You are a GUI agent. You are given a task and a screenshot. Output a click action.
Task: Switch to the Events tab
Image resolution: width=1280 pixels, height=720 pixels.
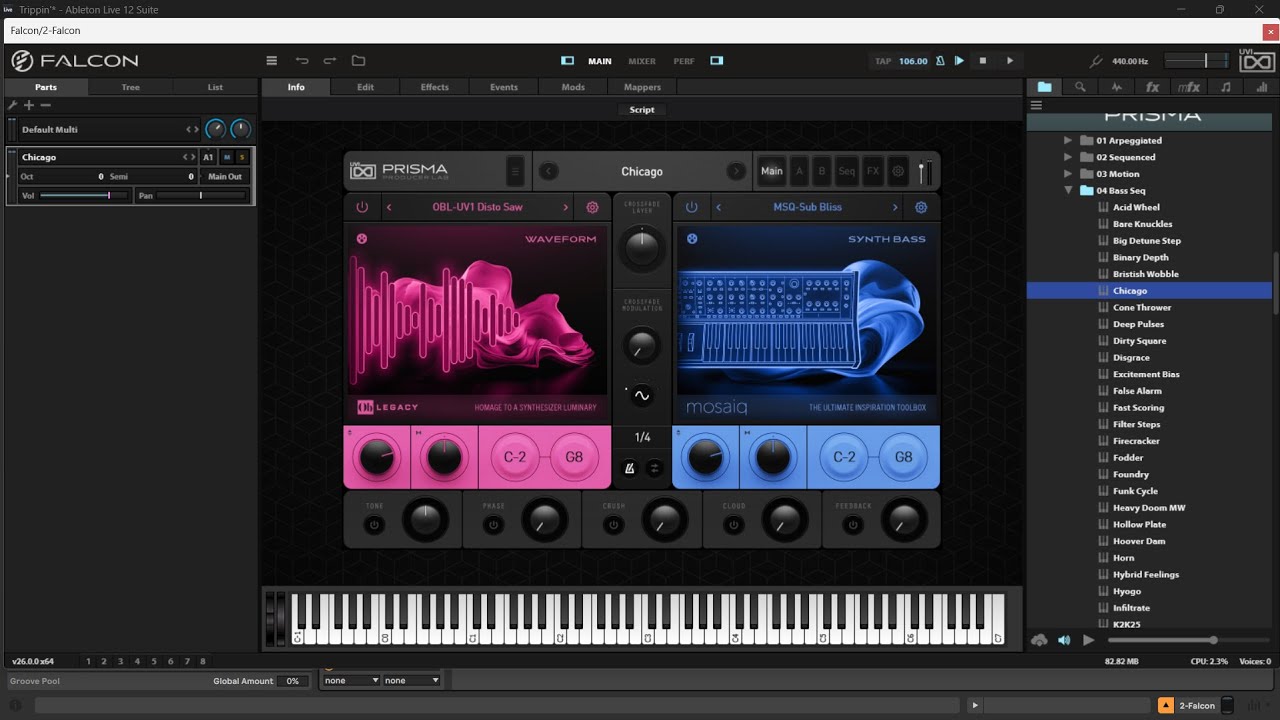click(x=504, y=87)
